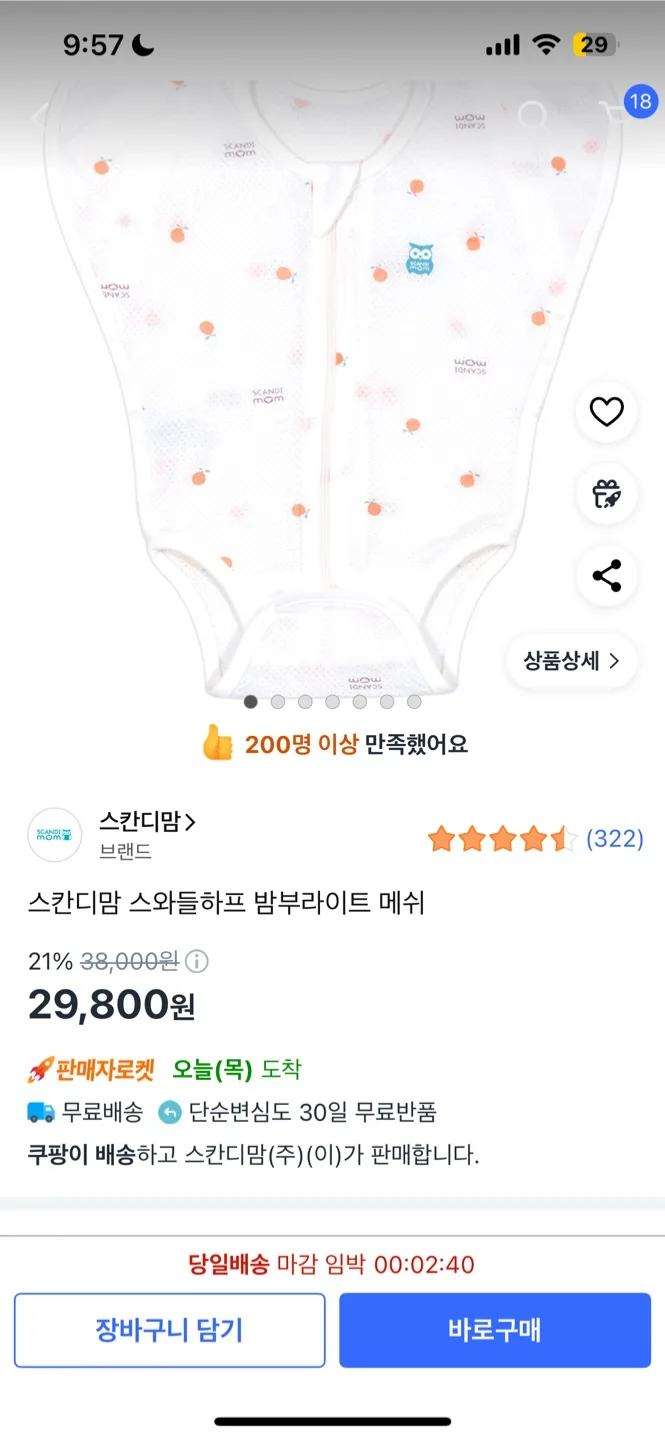665x1440 pixels.
Task: Tap the 스칸디맘 brand logo
Action: point(55,835)
